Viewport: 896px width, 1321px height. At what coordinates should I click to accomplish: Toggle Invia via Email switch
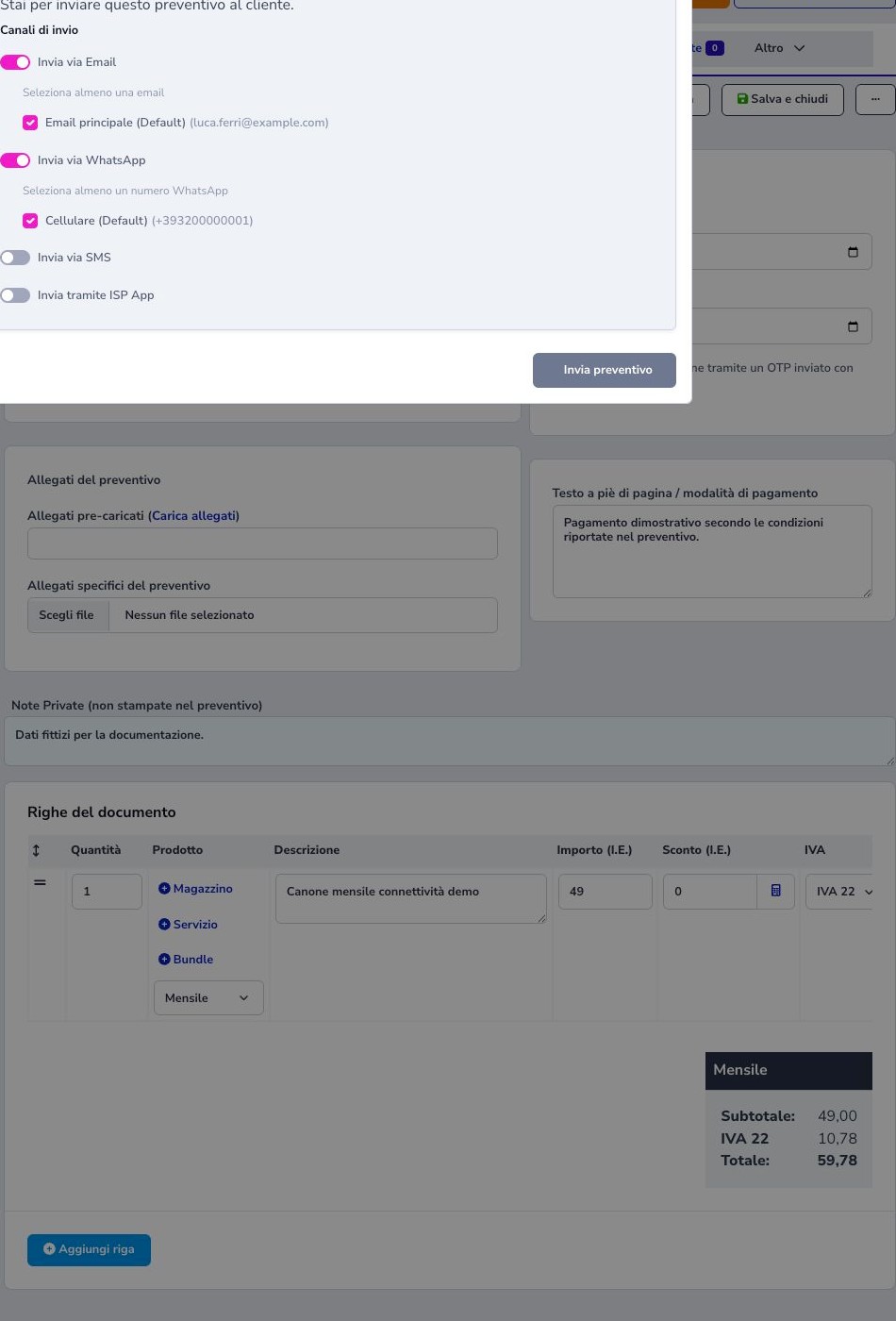(x=15, y=62)
